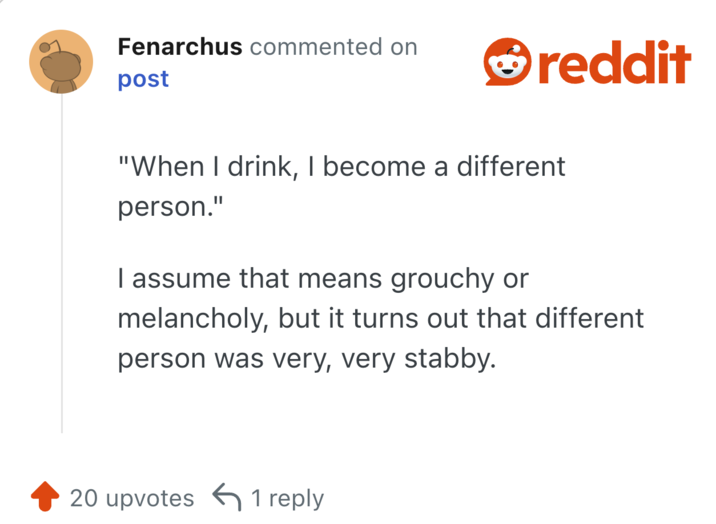Click the "commented on" text
The image size is (716, 524).
coord(333,46)
